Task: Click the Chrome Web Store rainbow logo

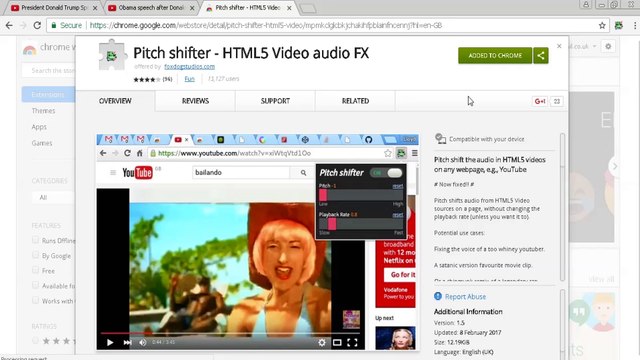Action: click(29, 49)
